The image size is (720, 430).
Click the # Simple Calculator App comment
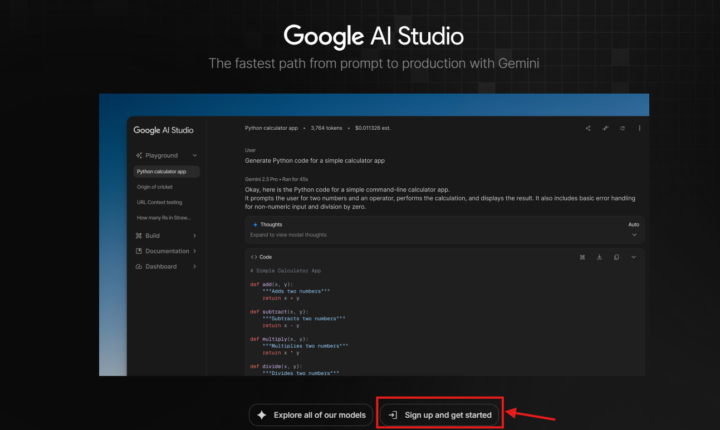coord(286,271)
